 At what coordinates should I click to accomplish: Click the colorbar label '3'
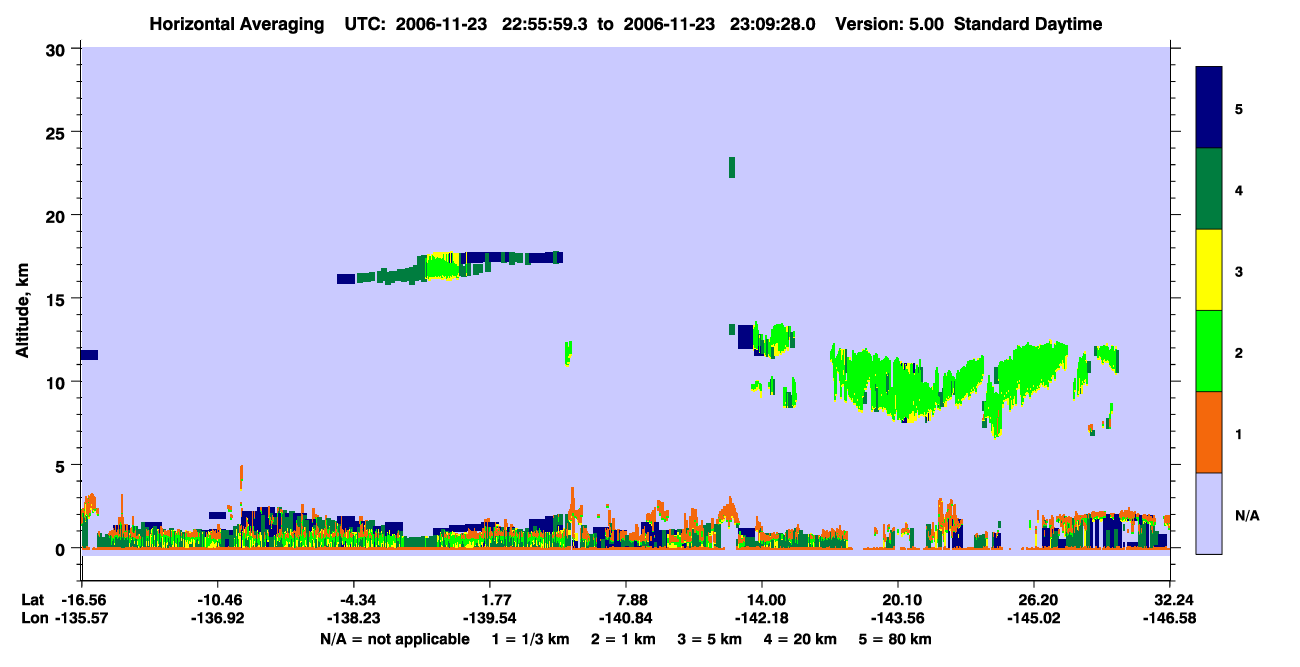pos(1239,271)
